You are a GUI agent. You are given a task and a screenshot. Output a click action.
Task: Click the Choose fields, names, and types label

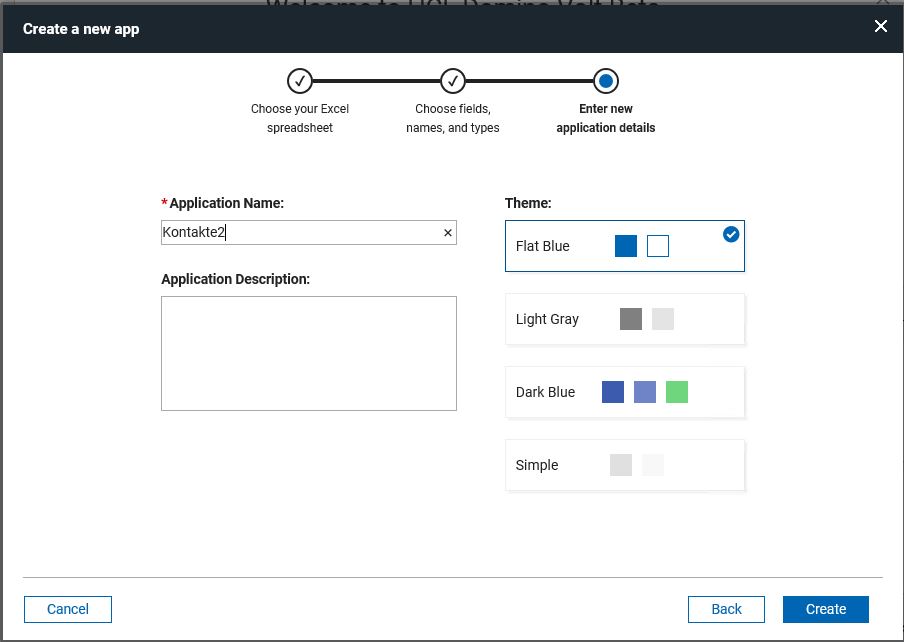(x=453, y=118)
